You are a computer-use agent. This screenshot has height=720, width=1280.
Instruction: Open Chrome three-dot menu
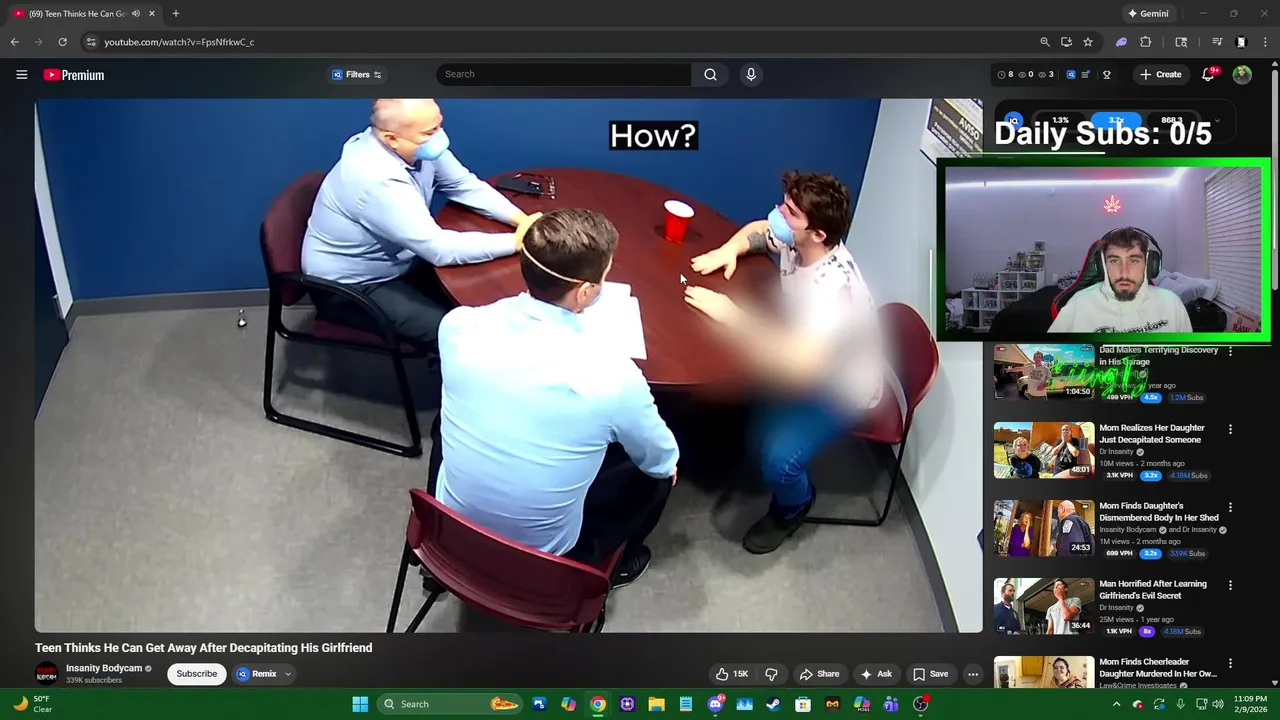1265,42
